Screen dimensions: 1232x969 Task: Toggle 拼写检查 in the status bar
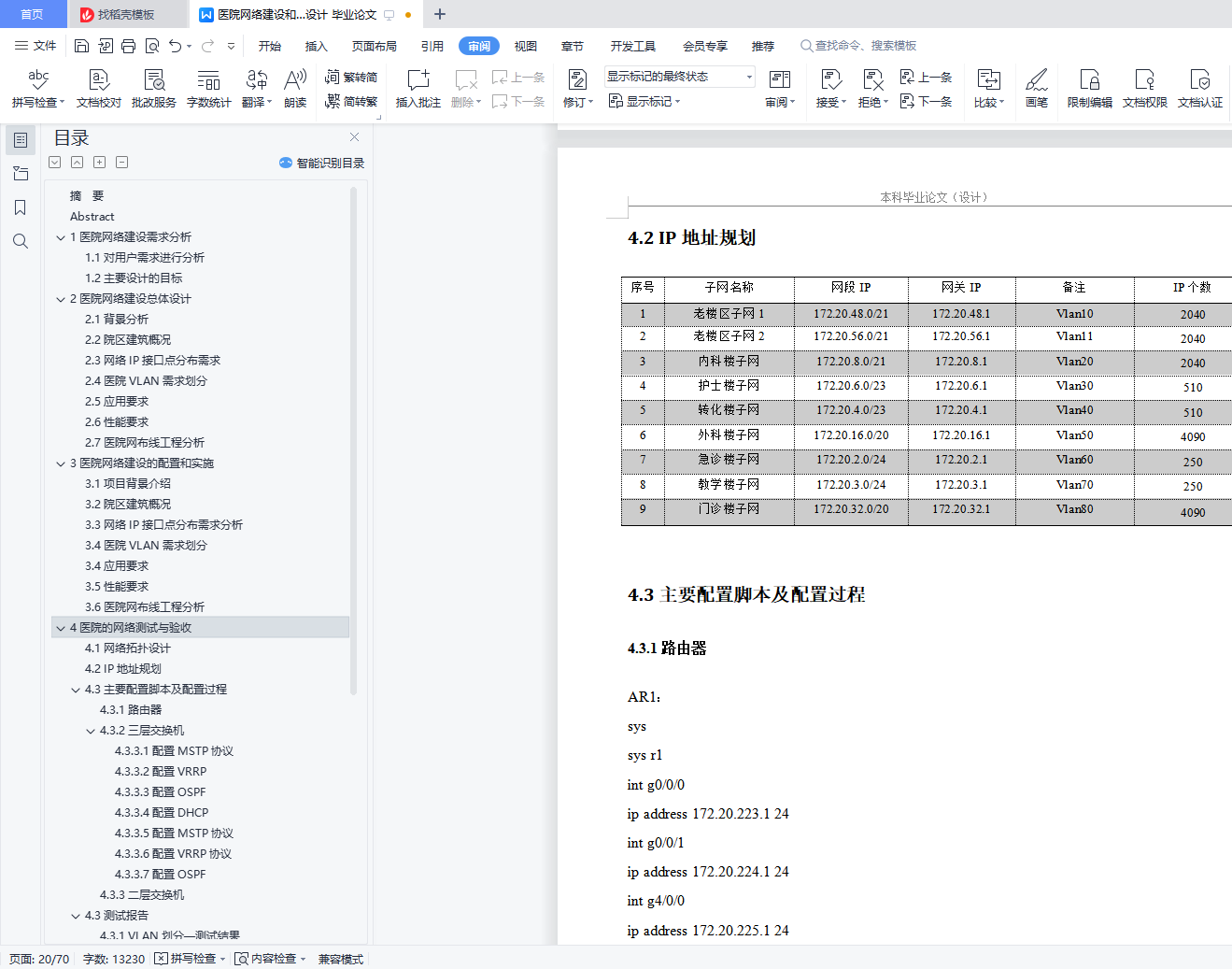(x=191, y=959)
